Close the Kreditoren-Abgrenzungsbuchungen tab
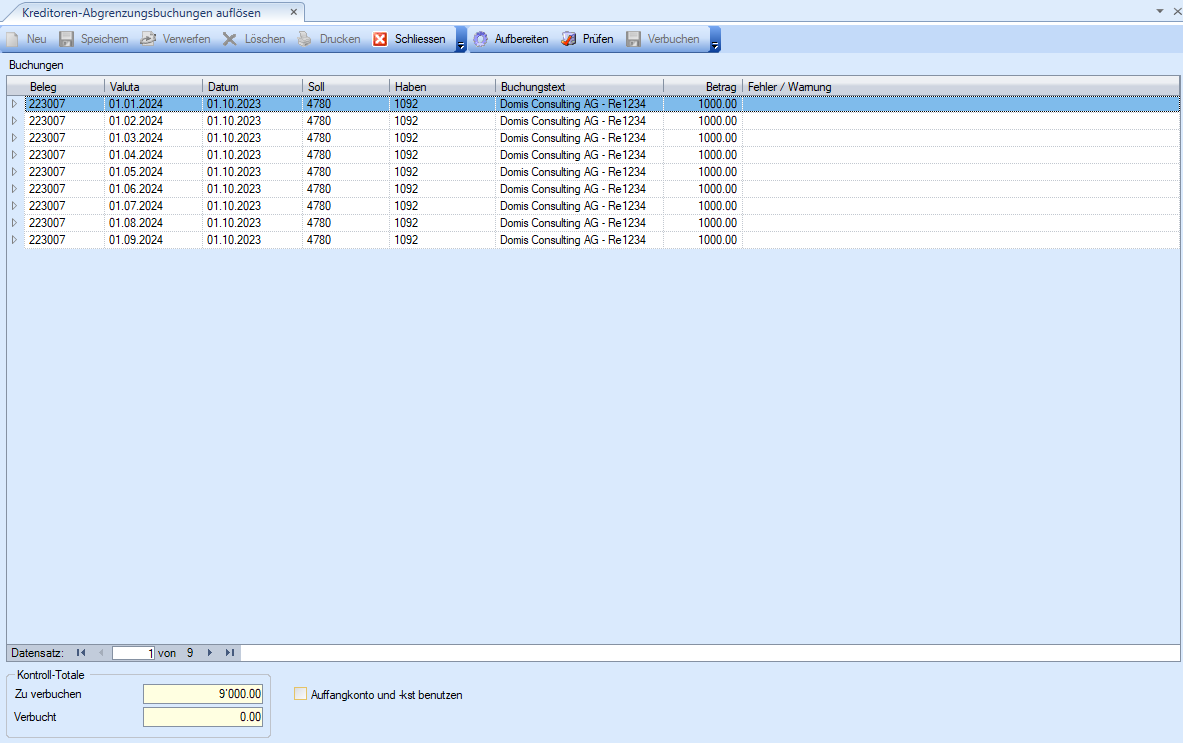This screenshot has height=743, width=1183. click(x=293, y=12)
